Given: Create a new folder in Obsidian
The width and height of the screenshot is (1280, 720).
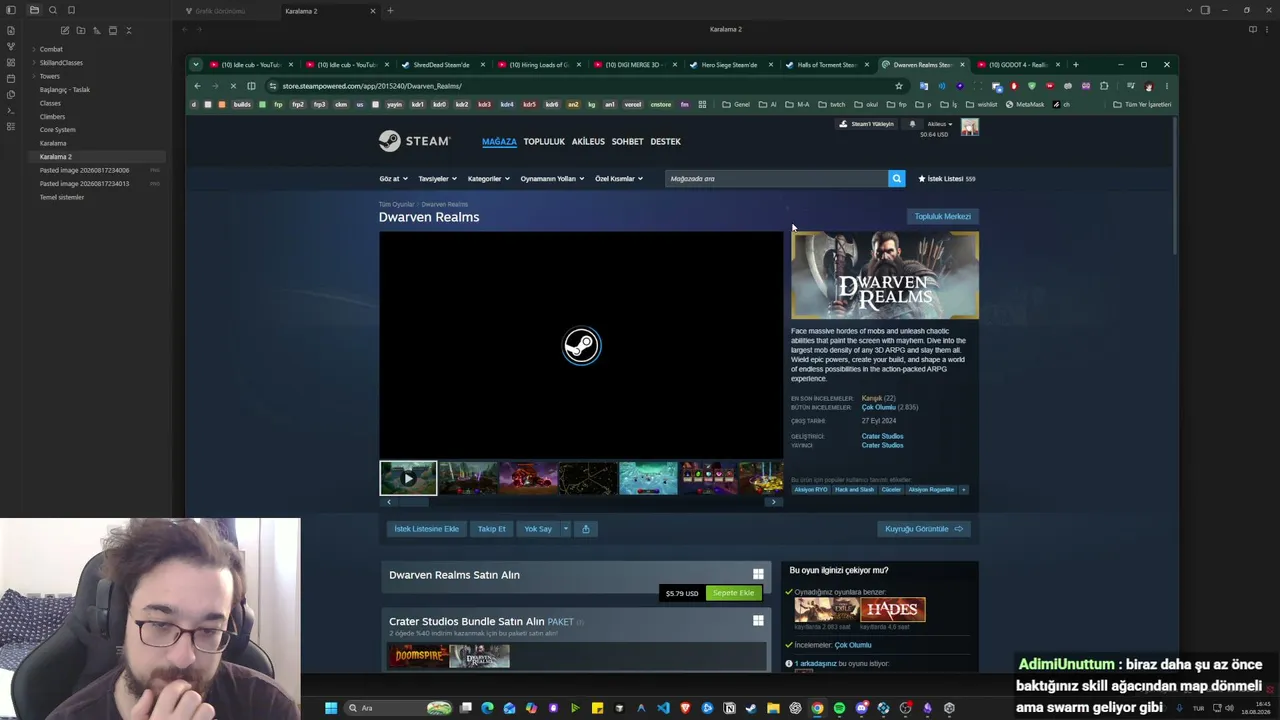Looking at the screenshot, I should pos(81,30).
